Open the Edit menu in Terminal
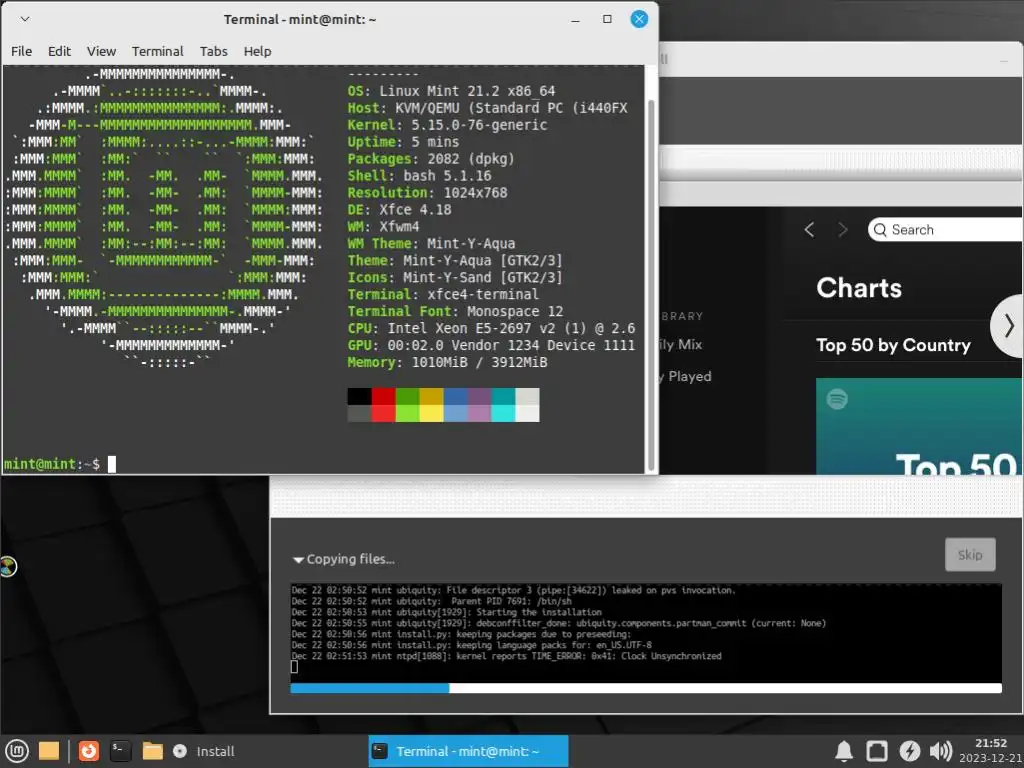The height and width of the screenshot is (768, 1024). 59,51
